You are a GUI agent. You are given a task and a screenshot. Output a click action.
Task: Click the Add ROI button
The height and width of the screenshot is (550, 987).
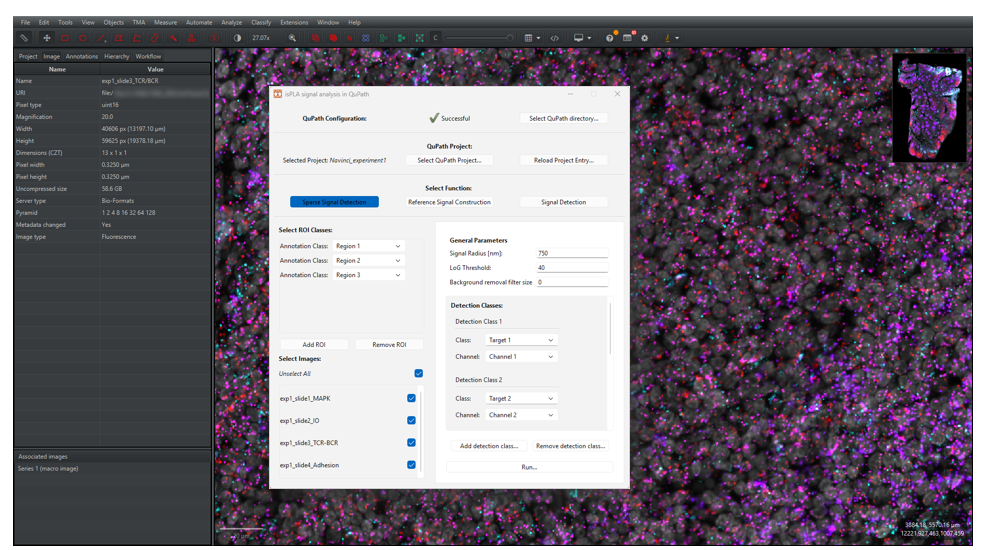pyautogui.click(x=314, y=344)
